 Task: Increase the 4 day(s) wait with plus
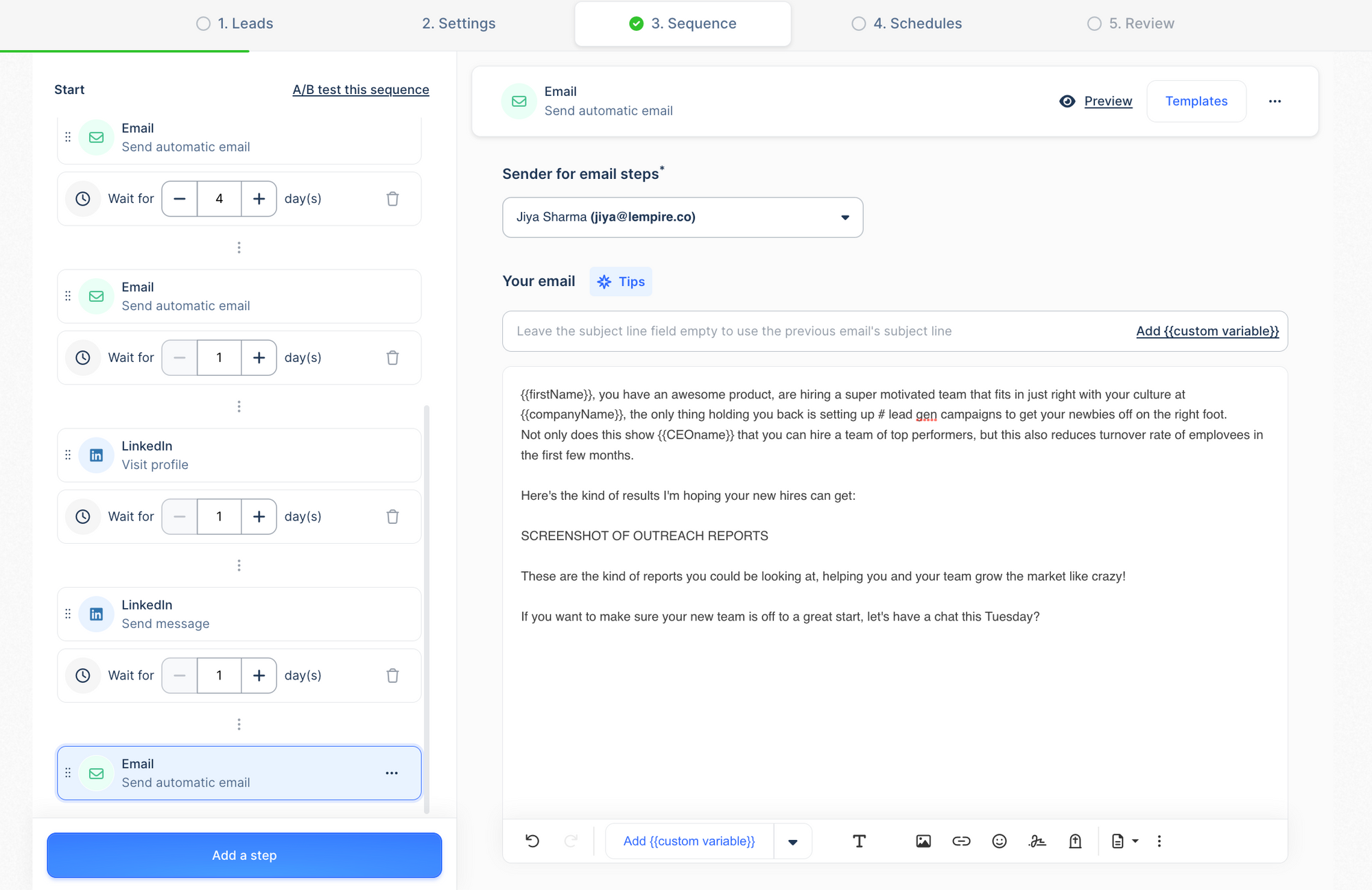pos(259,199)
